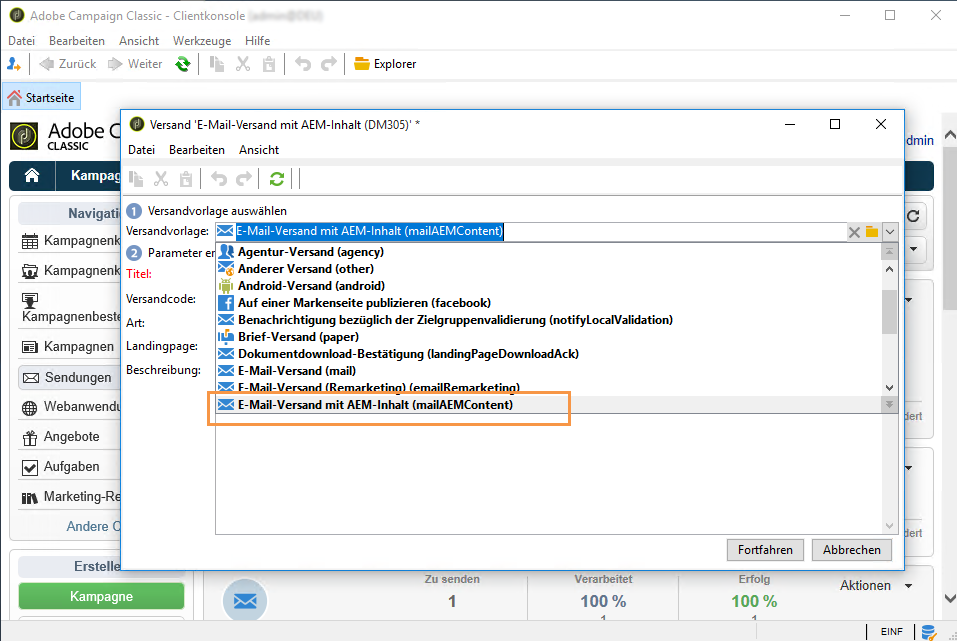The width and height of the screenshot is (957, 641).
Task: Click the green refresh icon in Versand dialog
Action: pos(277,179)
